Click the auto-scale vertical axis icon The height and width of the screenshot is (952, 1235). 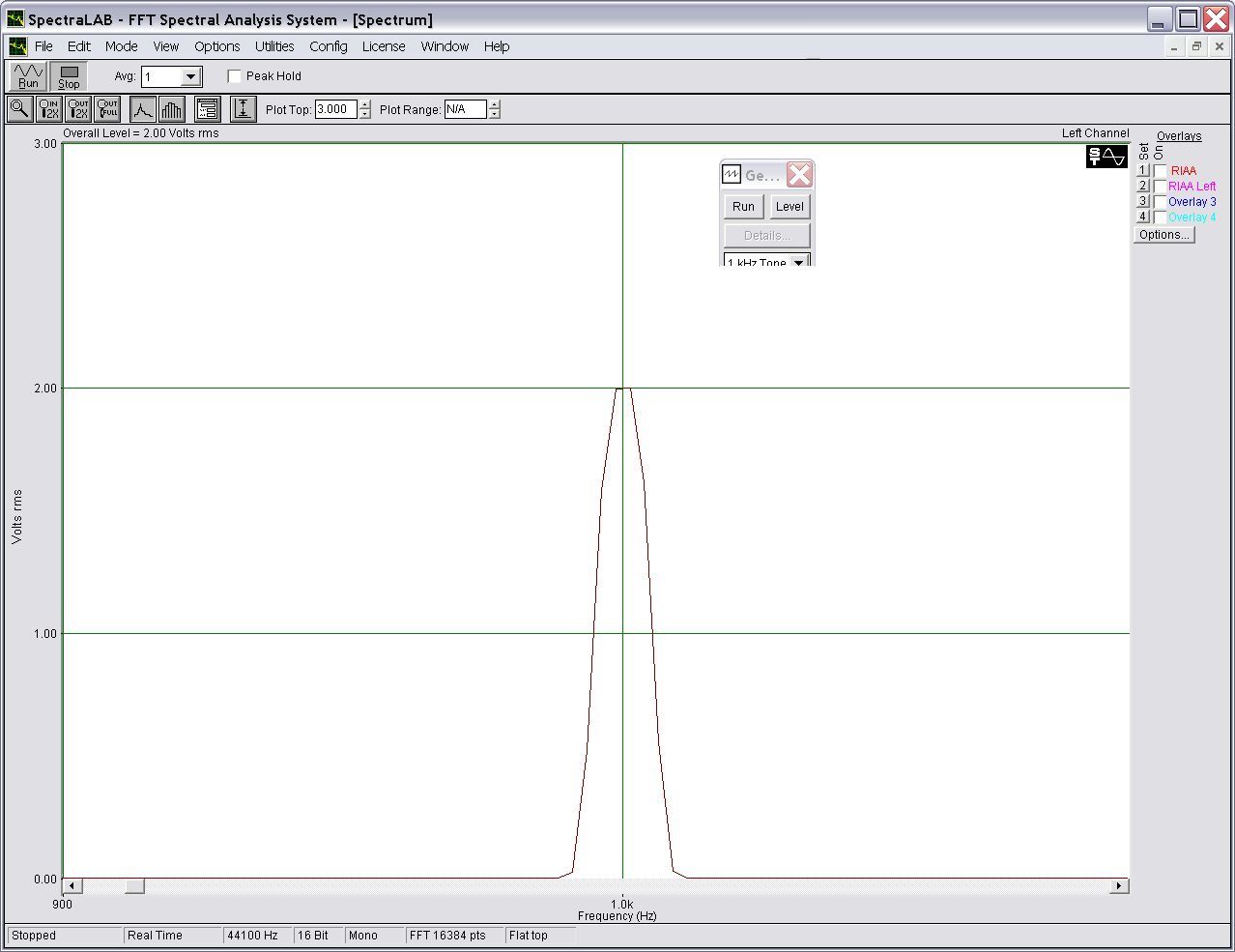[x=244, y=109]
